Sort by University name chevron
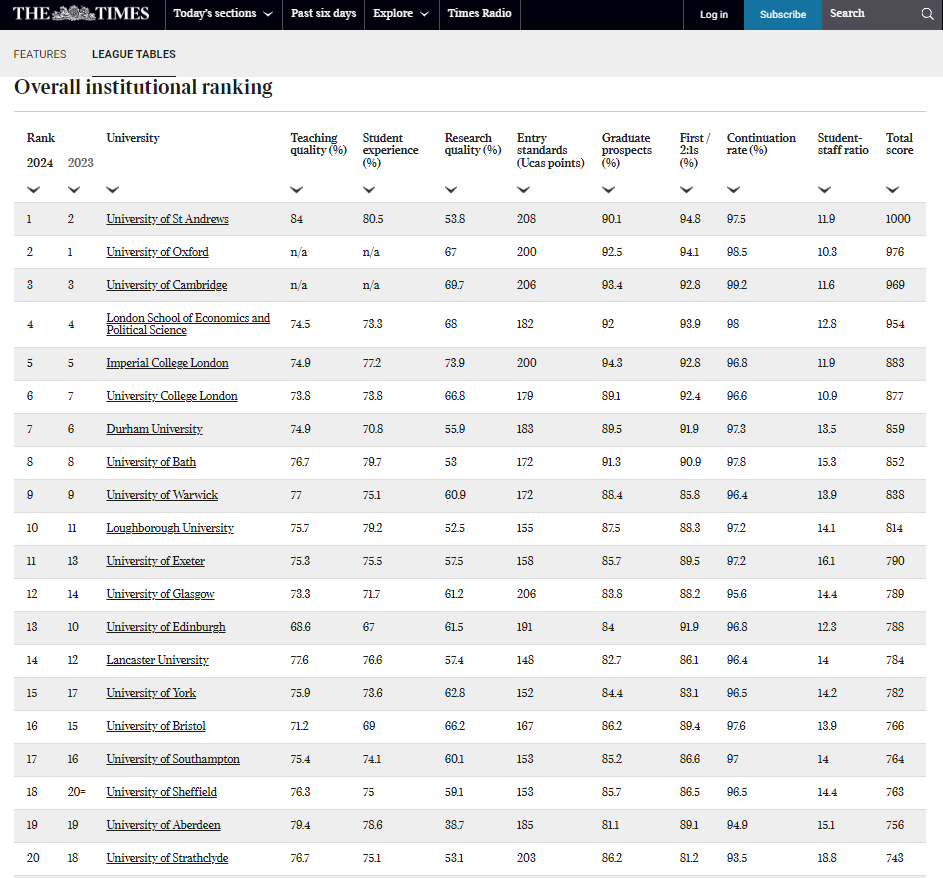The width and height of the screenshot is (943, 878). [112, 189]
